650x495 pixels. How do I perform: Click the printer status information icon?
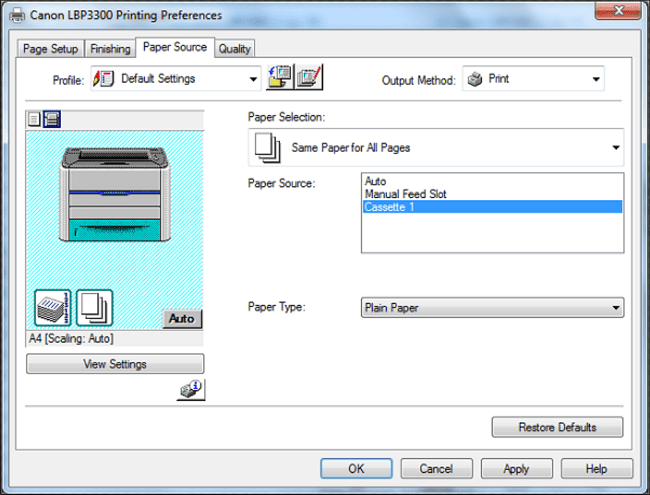click(x=191, y=389)
